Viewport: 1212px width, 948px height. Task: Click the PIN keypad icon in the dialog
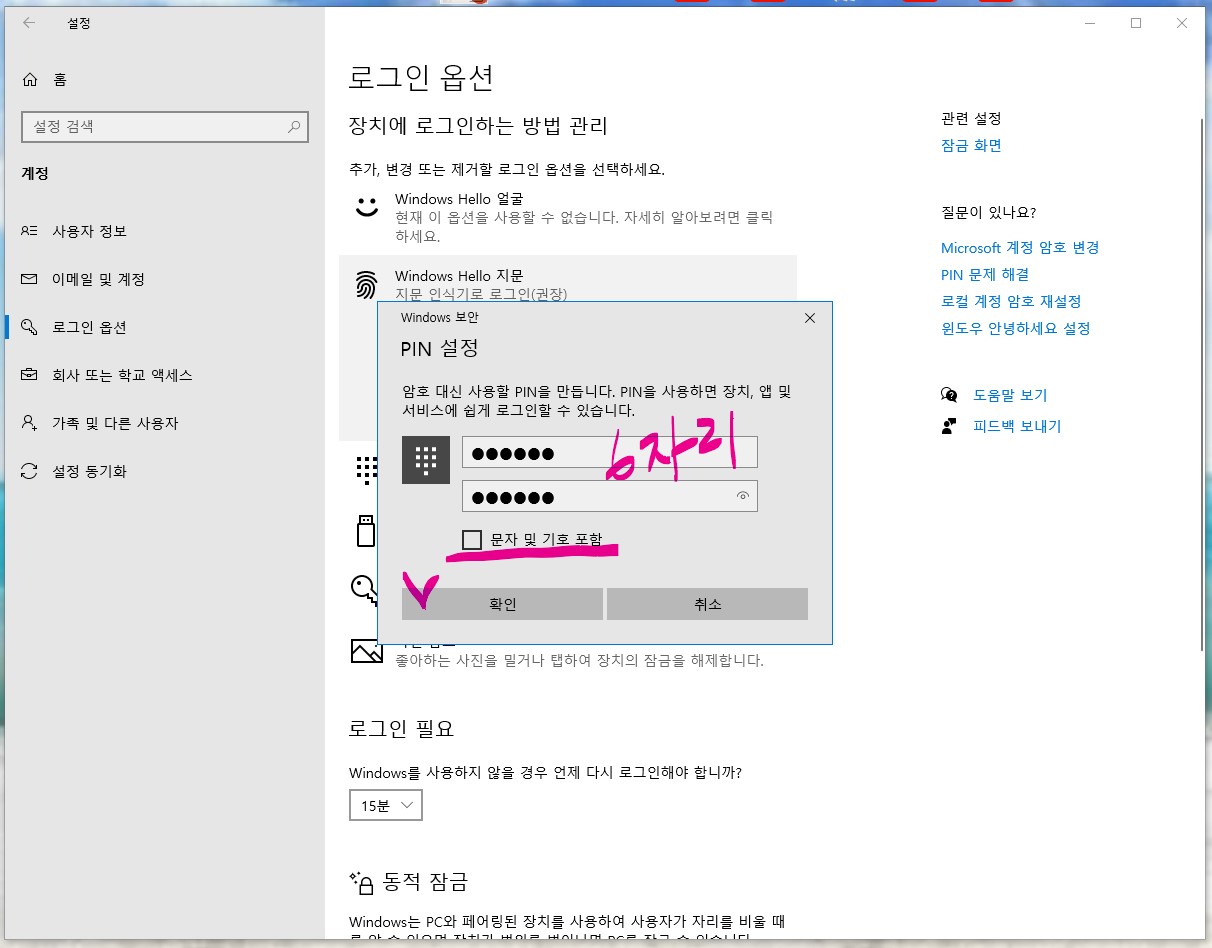426,460
